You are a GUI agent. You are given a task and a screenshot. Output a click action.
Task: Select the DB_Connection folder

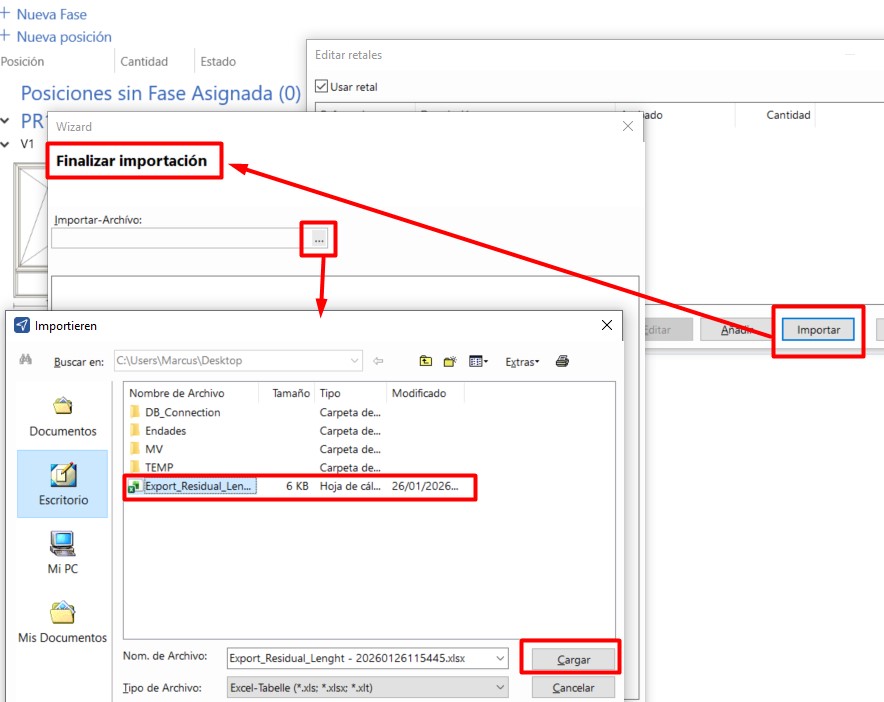pyautogui.click(x=182, y=412)
